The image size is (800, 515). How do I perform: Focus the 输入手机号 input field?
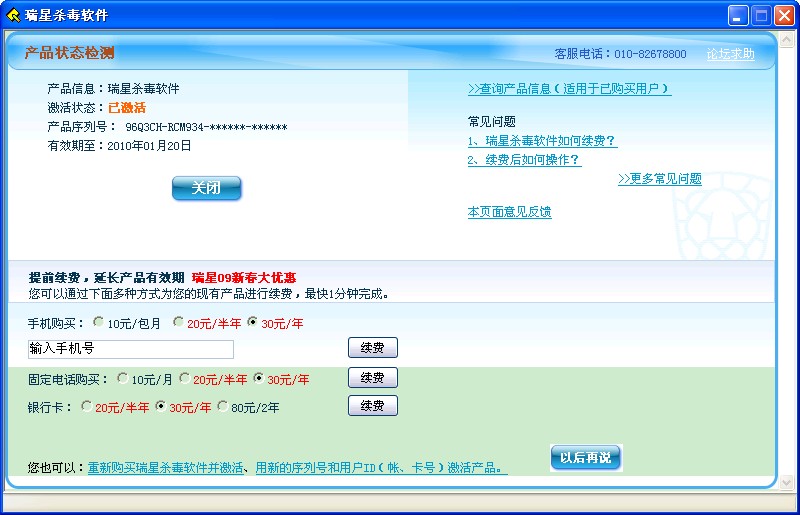tap(131, 349)
